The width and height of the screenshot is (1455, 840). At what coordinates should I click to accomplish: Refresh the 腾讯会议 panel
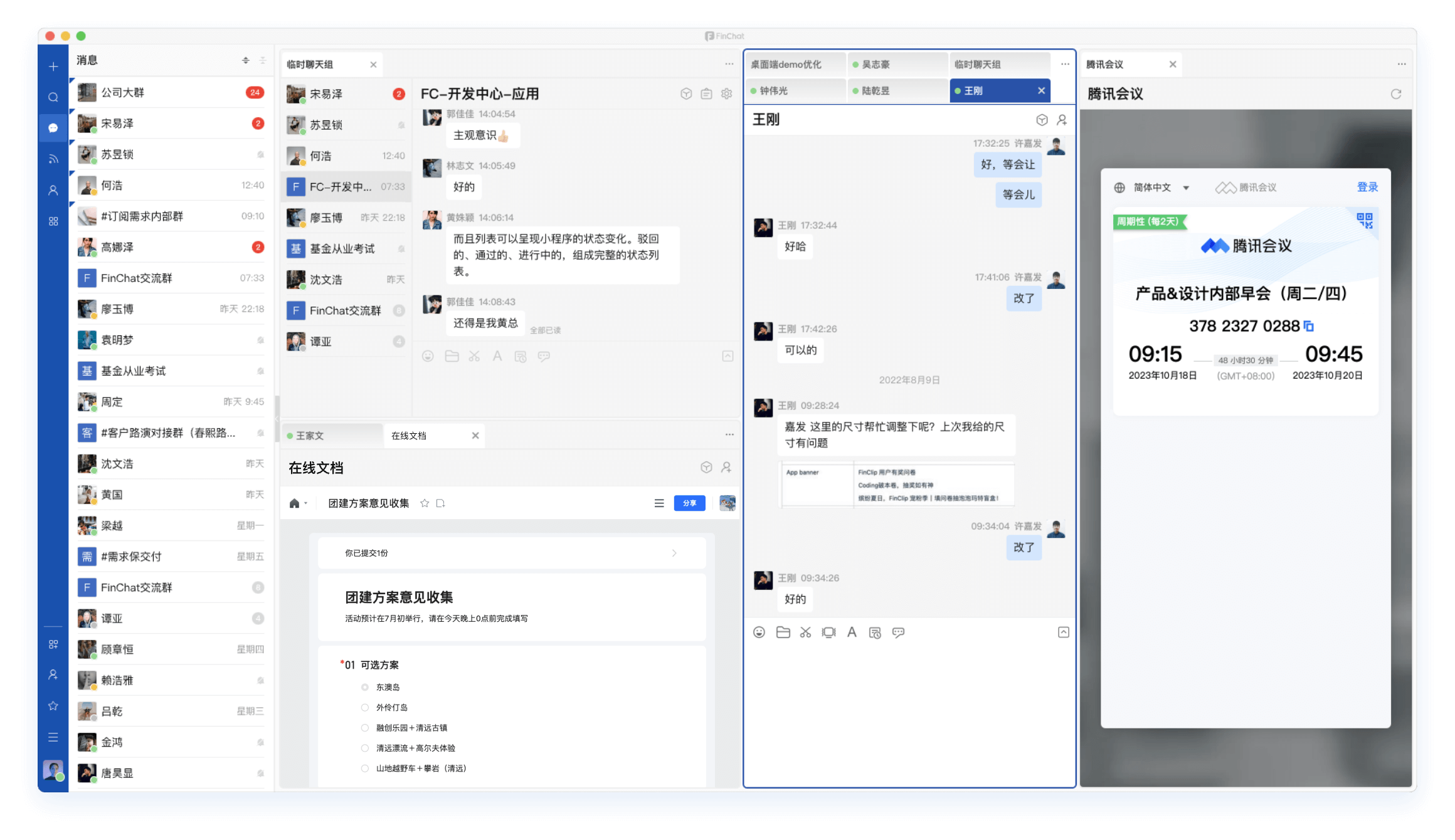(1395, 94)
